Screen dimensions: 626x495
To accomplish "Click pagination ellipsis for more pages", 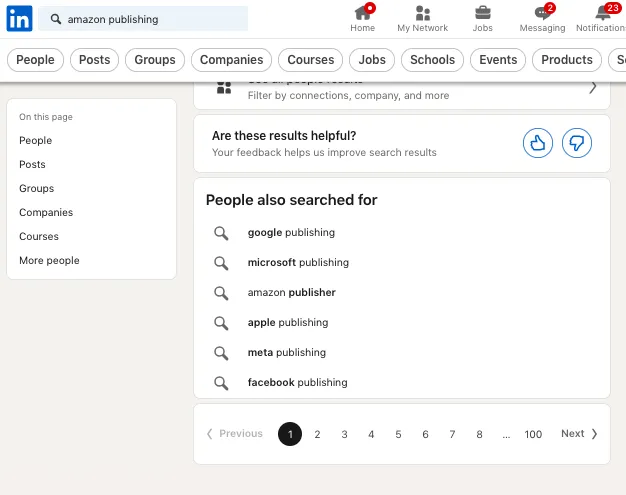I will tap(506, 435).
